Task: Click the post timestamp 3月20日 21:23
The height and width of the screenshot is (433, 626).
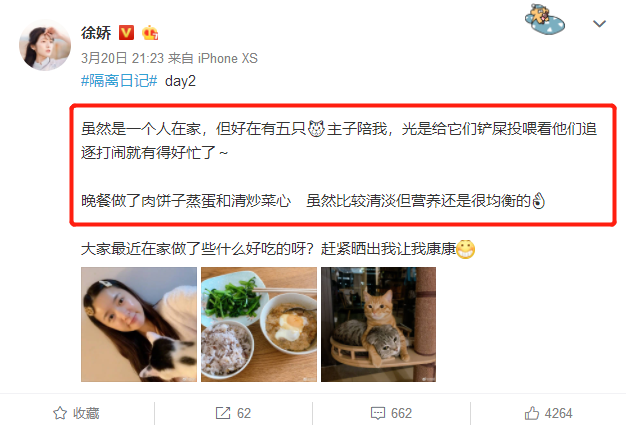Action: click(x=122, y=58)
